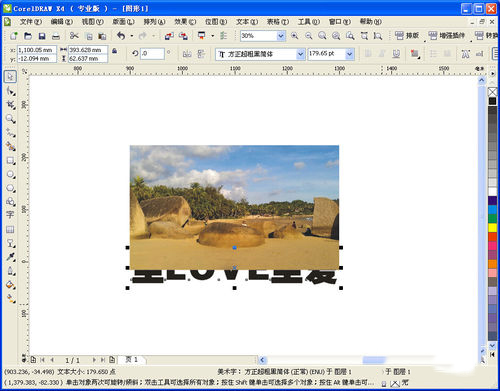Viewport: 500px width, 391px height.
Task: Open the 效果 menu
Action: coord(185,22)
